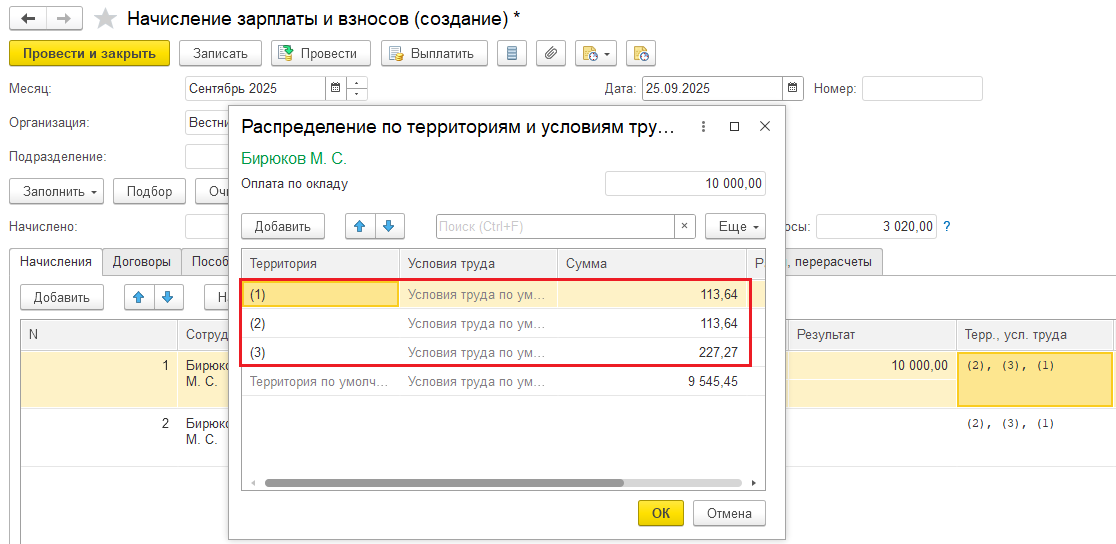Click the Результат column header
Image resolution: width=1116 pixels, height=544 pixels.
coord(872,335)
